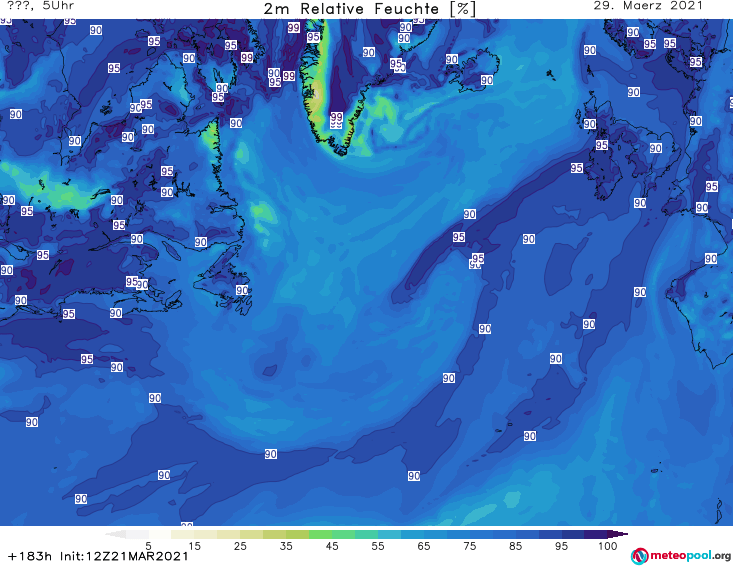This screenshot has width=733, height=566.
Task: Click the meteopool.org logo
Action: pyautogui.click(x=681, y=556)
